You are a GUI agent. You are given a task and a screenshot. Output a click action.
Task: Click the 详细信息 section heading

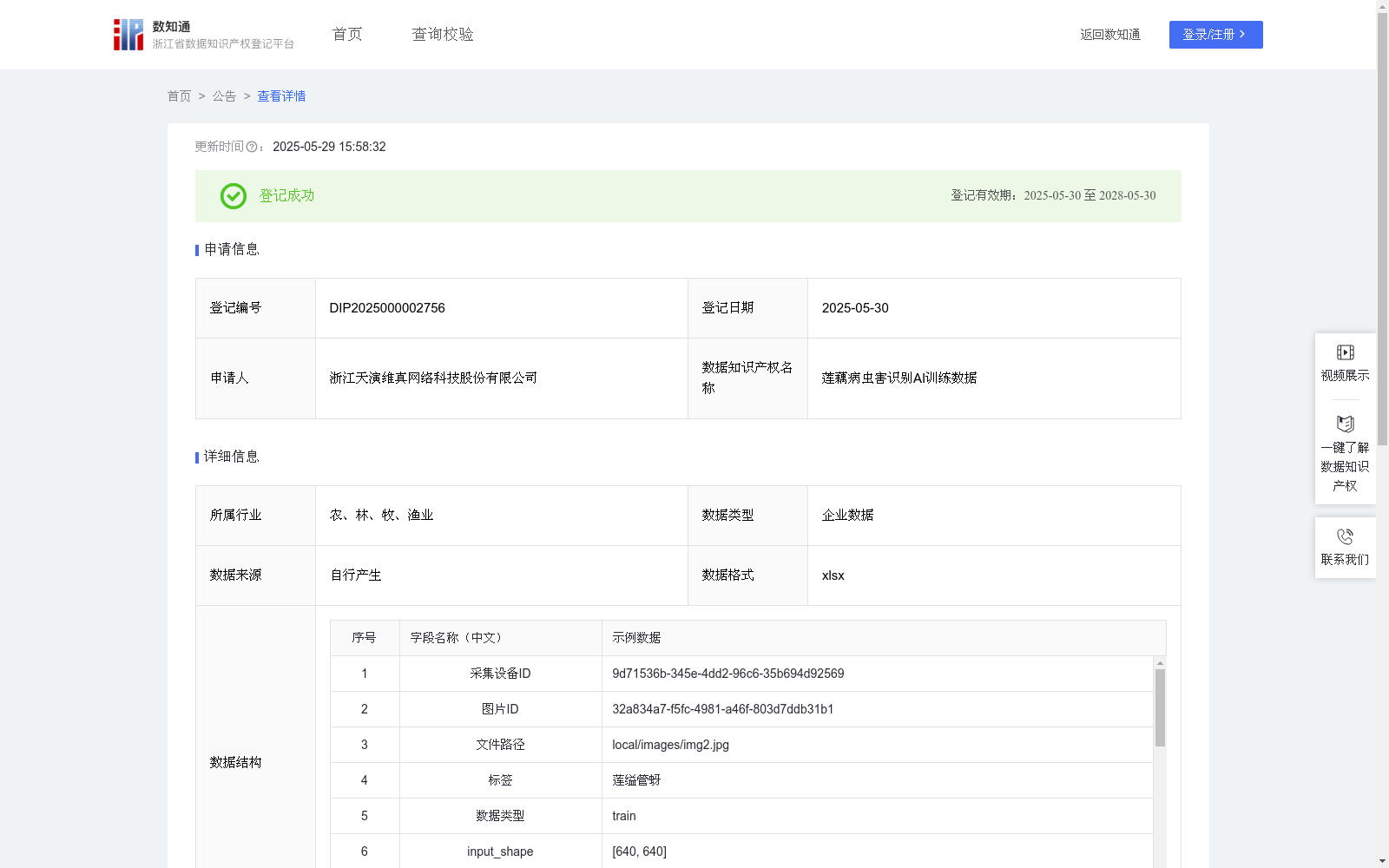tap(231, 457)
